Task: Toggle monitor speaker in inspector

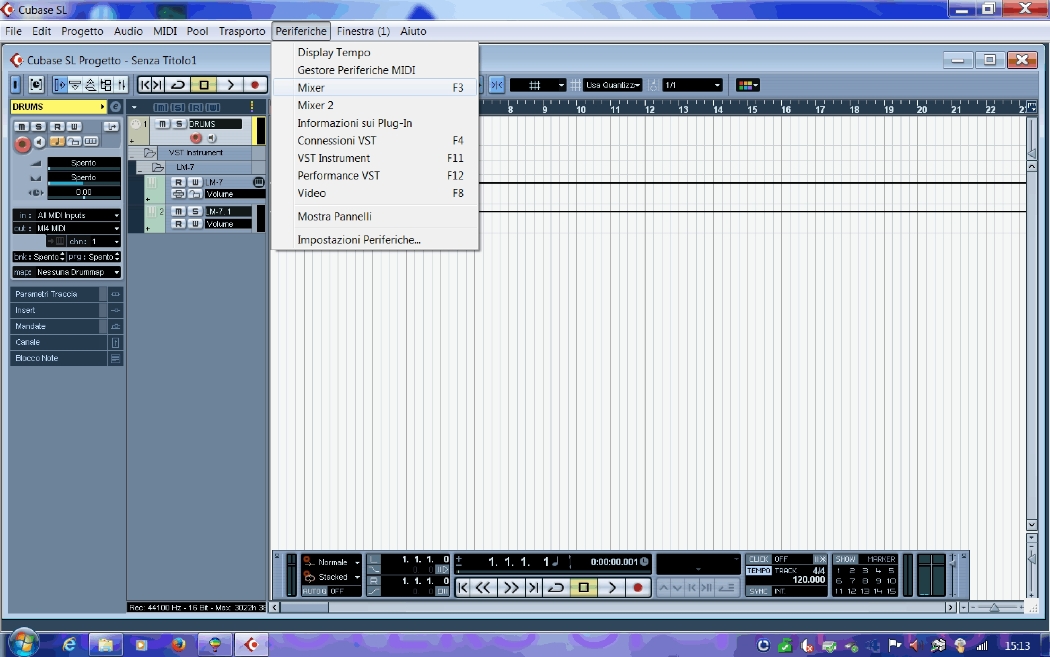Action: tap(40, 142)
